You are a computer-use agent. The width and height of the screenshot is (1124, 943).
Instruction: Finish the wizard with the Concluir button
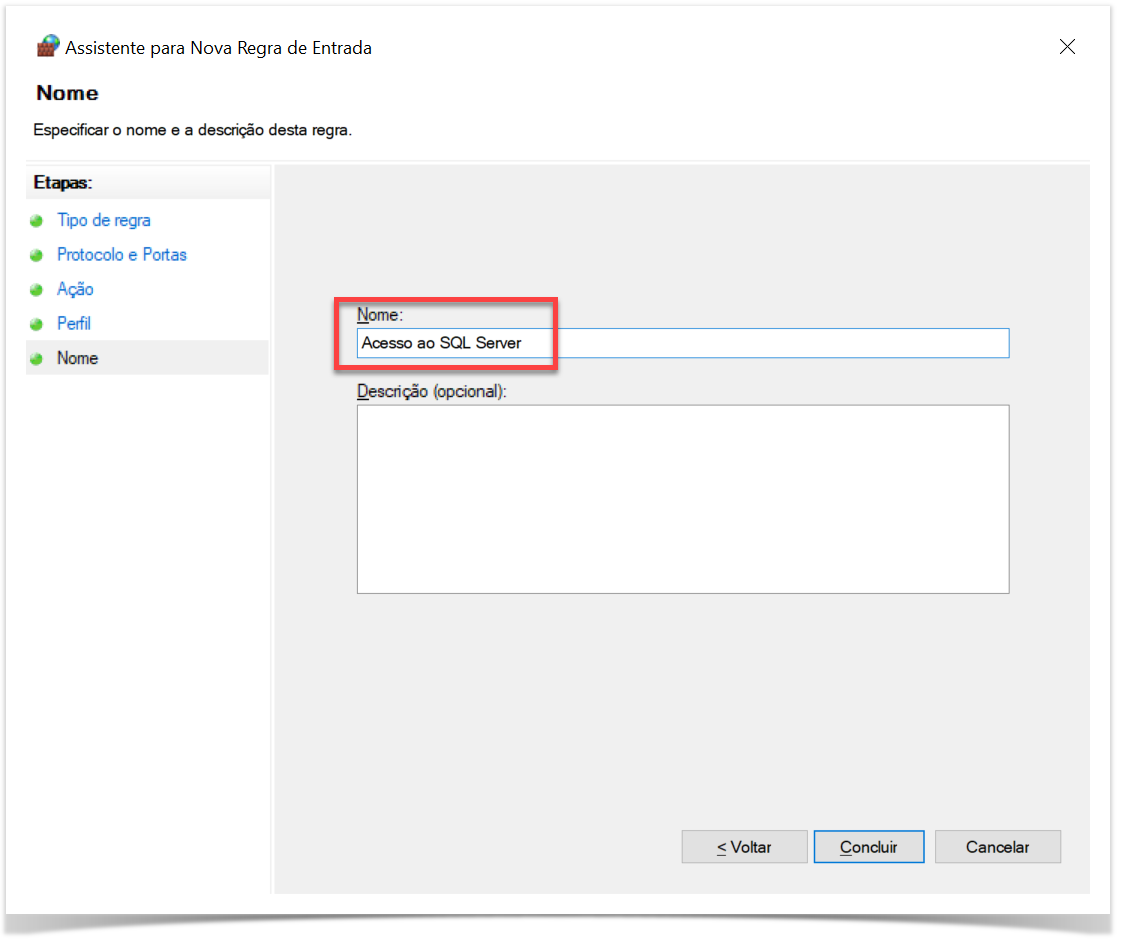868,847
